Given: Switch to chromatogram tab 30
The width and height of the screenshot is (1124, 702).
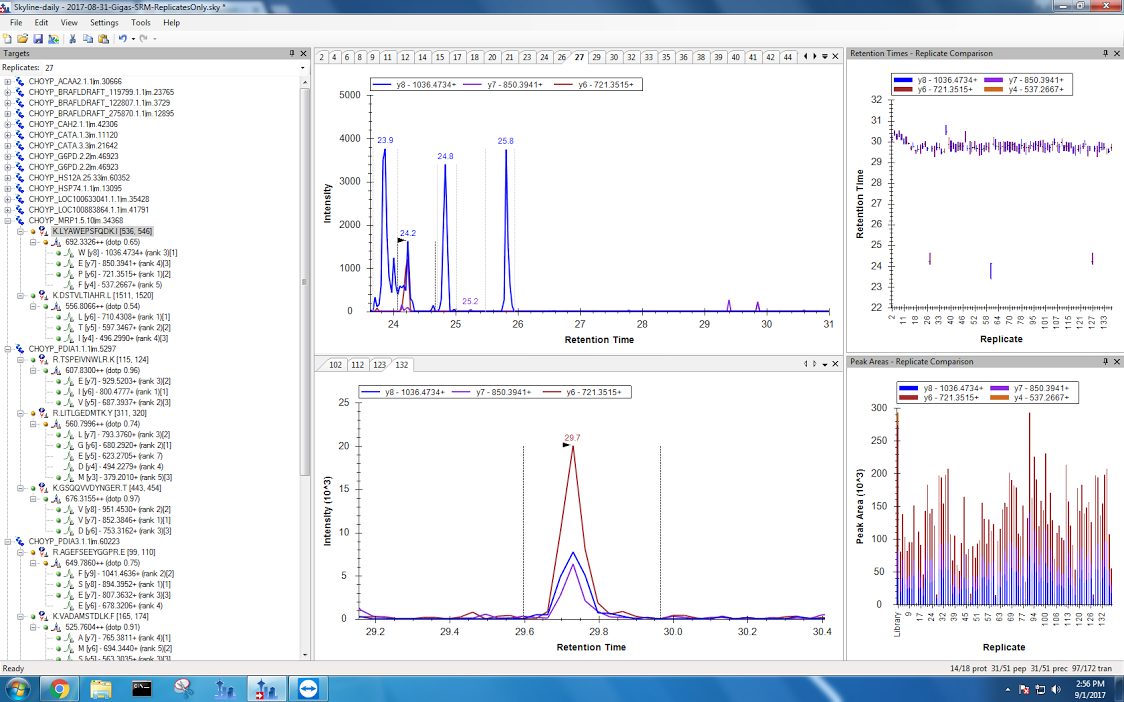Looking at the screenshot, I should pos(614,57).
